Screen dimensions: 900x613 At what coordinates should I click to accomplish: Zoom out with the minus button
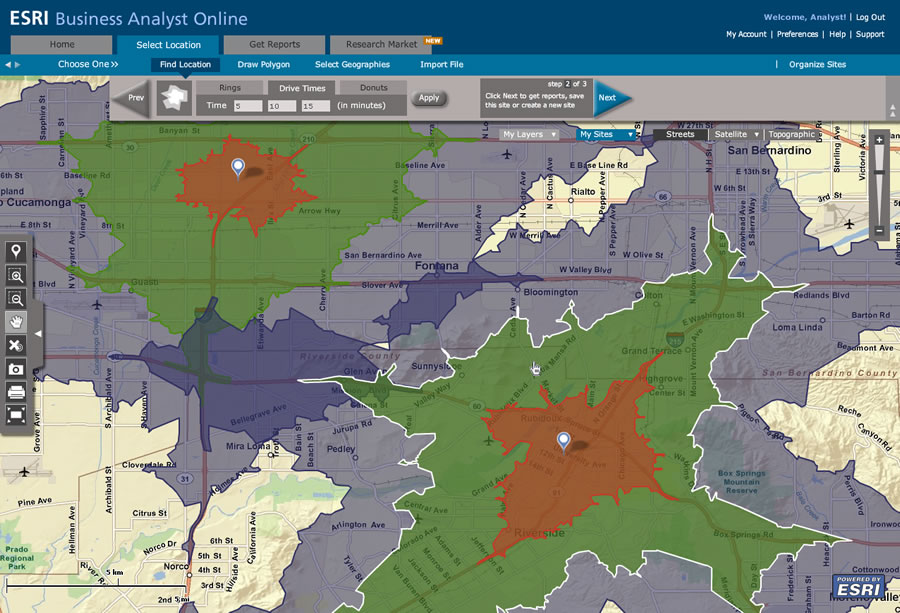tap(879, 231)
